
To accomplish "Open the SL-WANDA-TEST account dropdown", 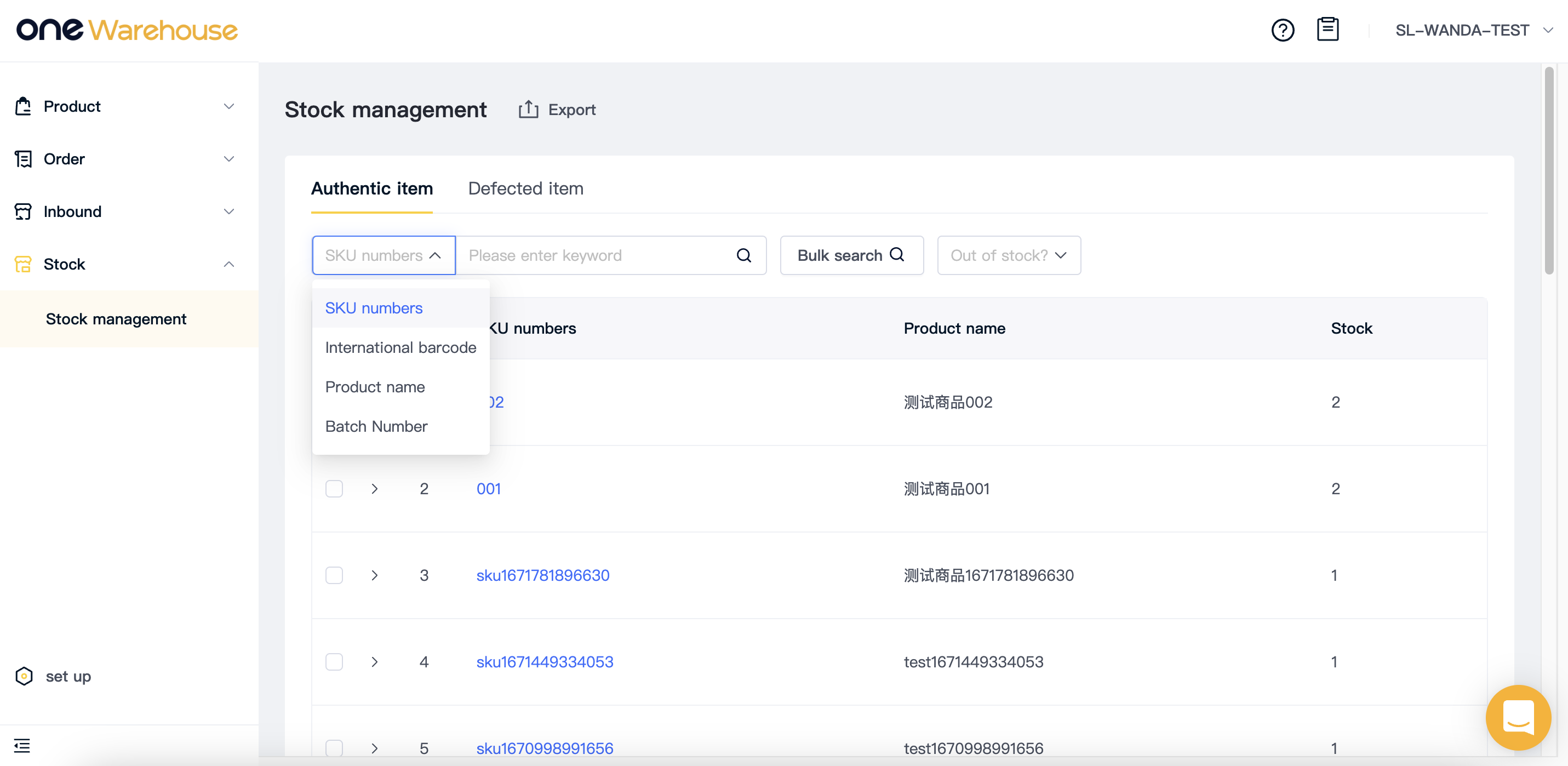I will tap(1474, 30).
